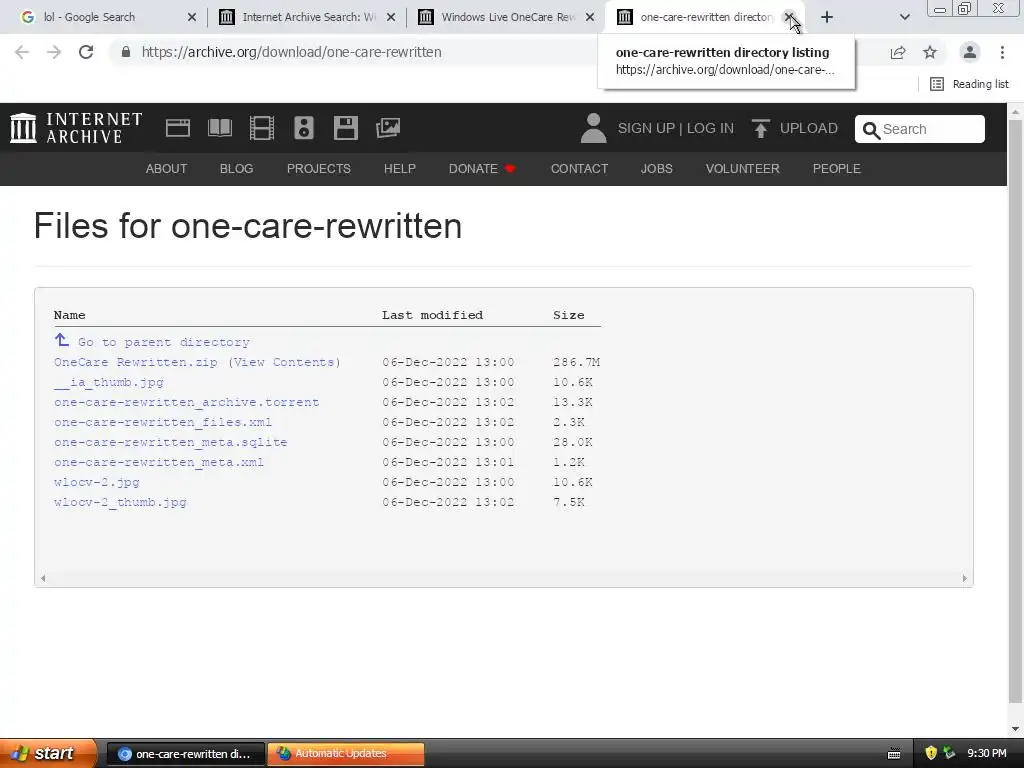Screen dimensions: 1024x768
Task: Click the browser back arrow
Action: (x=22, y=52)
